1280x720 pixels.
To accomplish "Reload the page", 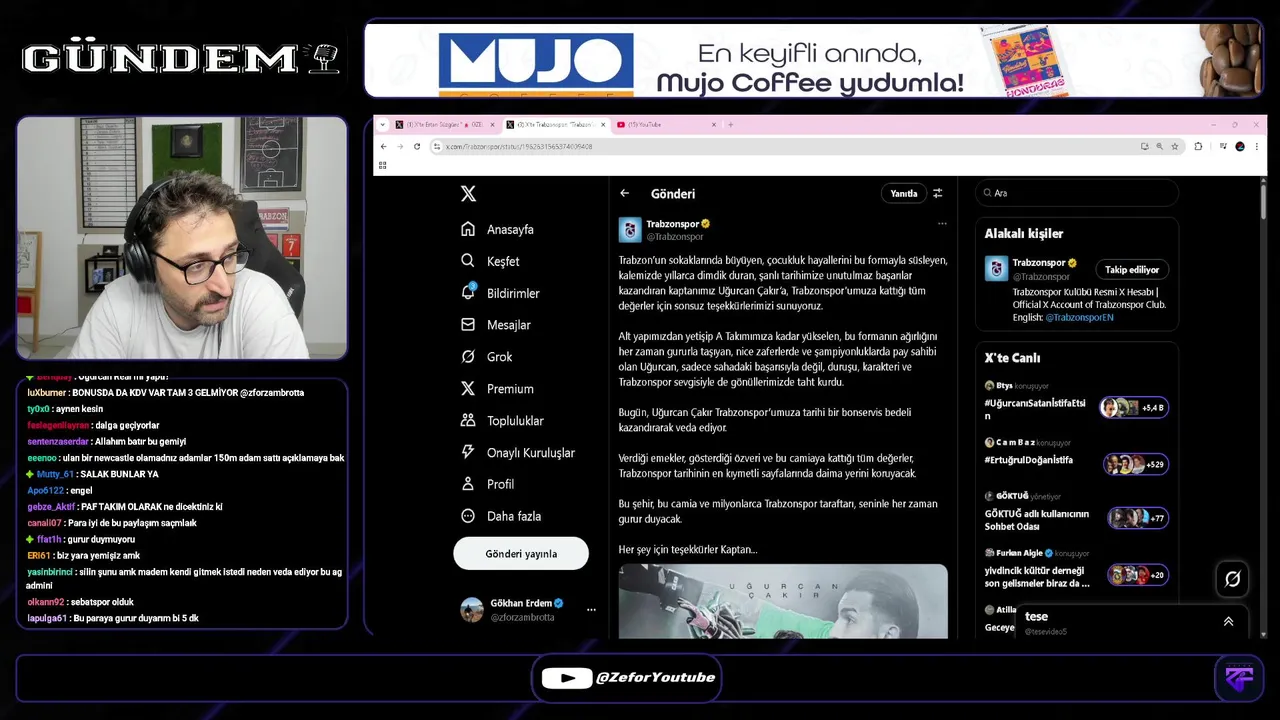I will point(417,146).
